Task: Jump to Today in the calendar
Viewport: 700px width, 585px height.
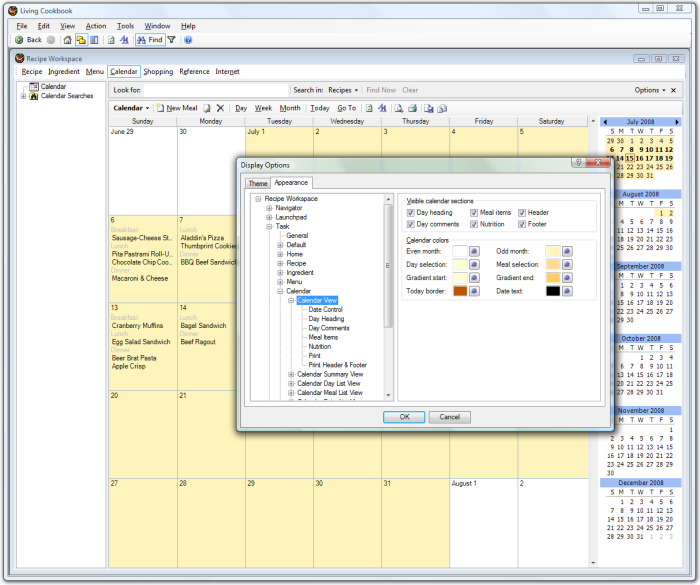Action: click(320, 108)
